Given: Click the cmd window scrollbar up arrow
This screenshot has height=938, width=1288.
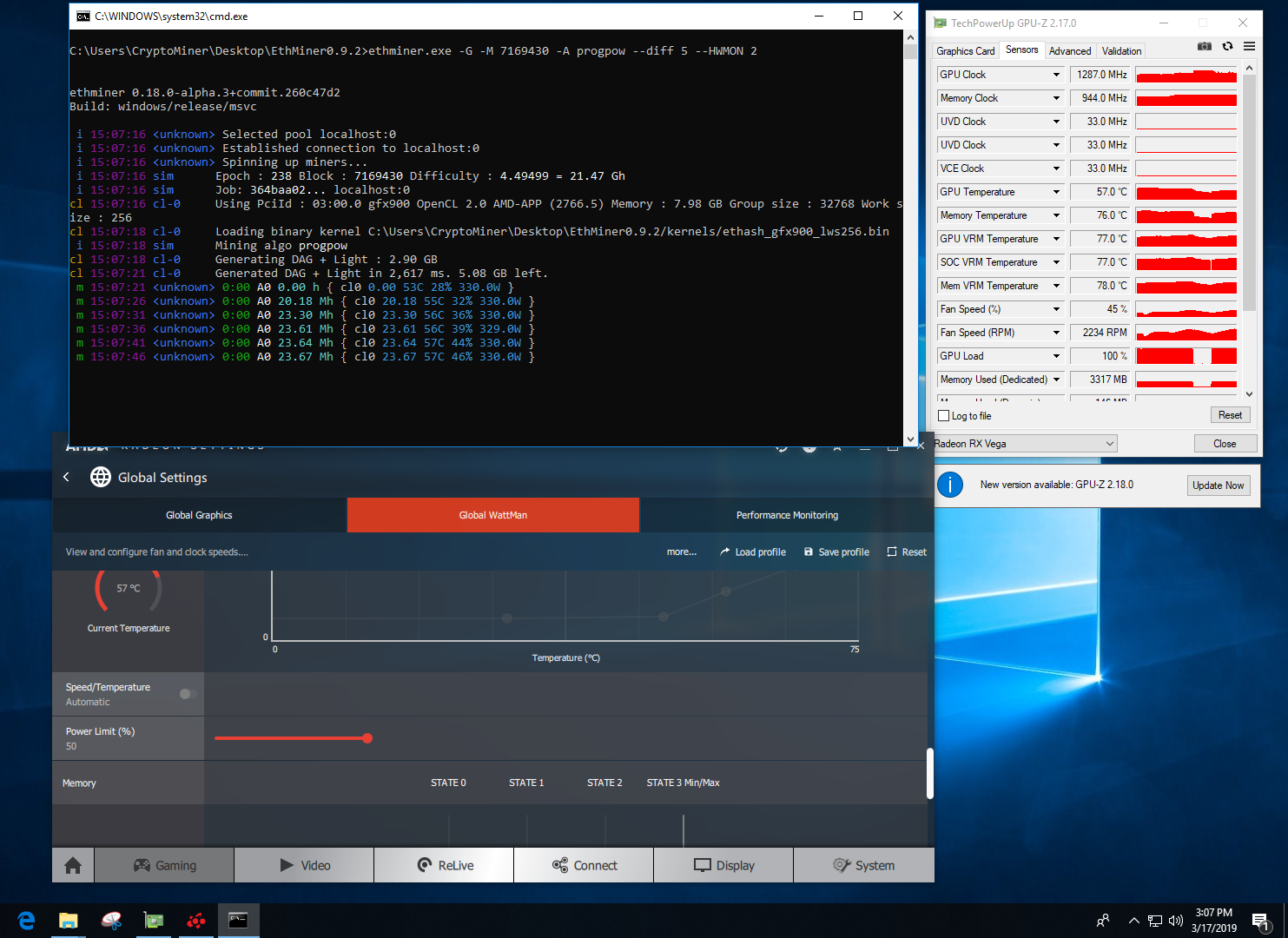Looking at the screenshot, I should click(910, 37).
